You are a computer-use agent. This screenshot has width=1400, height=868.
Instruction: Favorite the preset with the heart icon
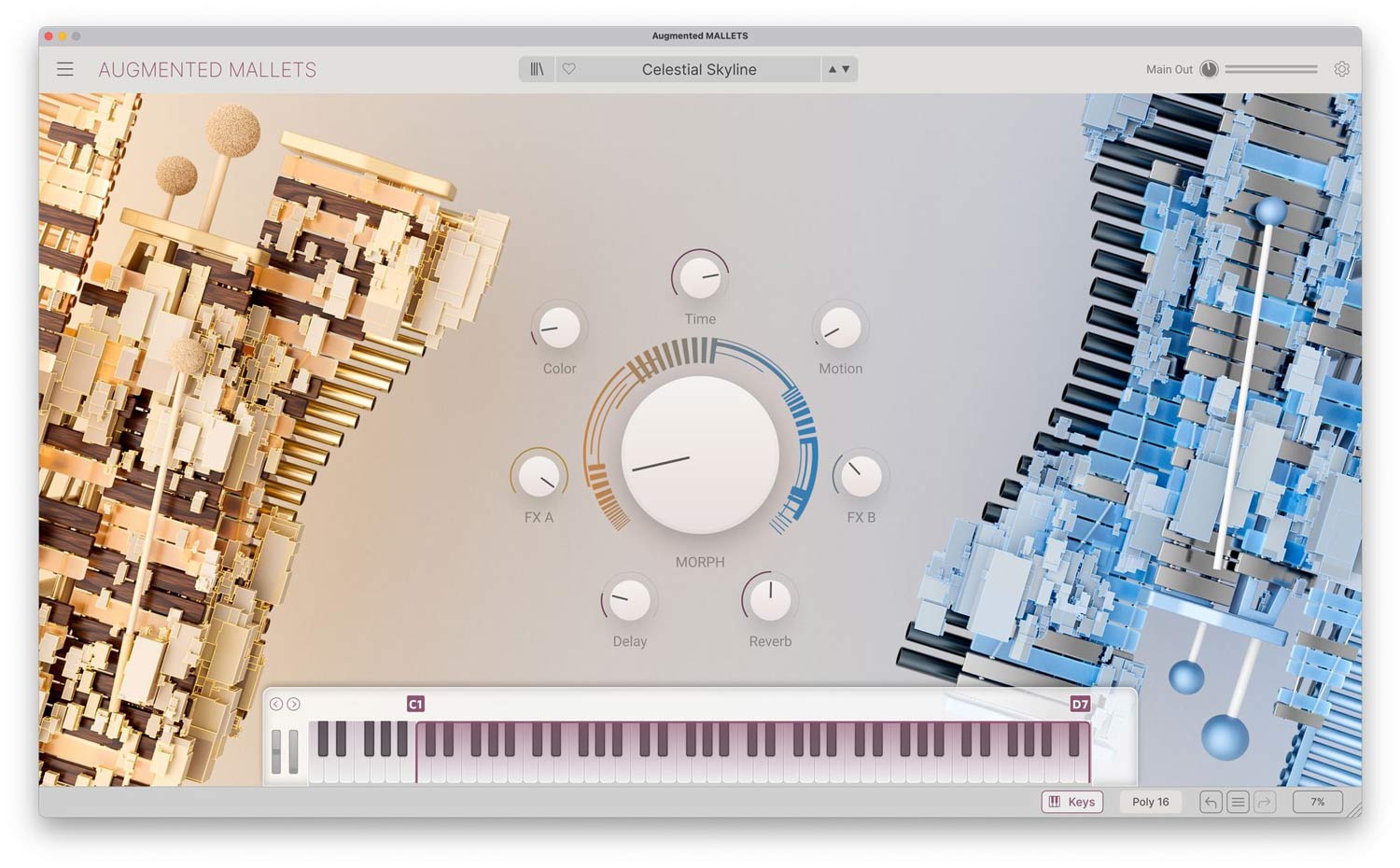coord(568,69)
